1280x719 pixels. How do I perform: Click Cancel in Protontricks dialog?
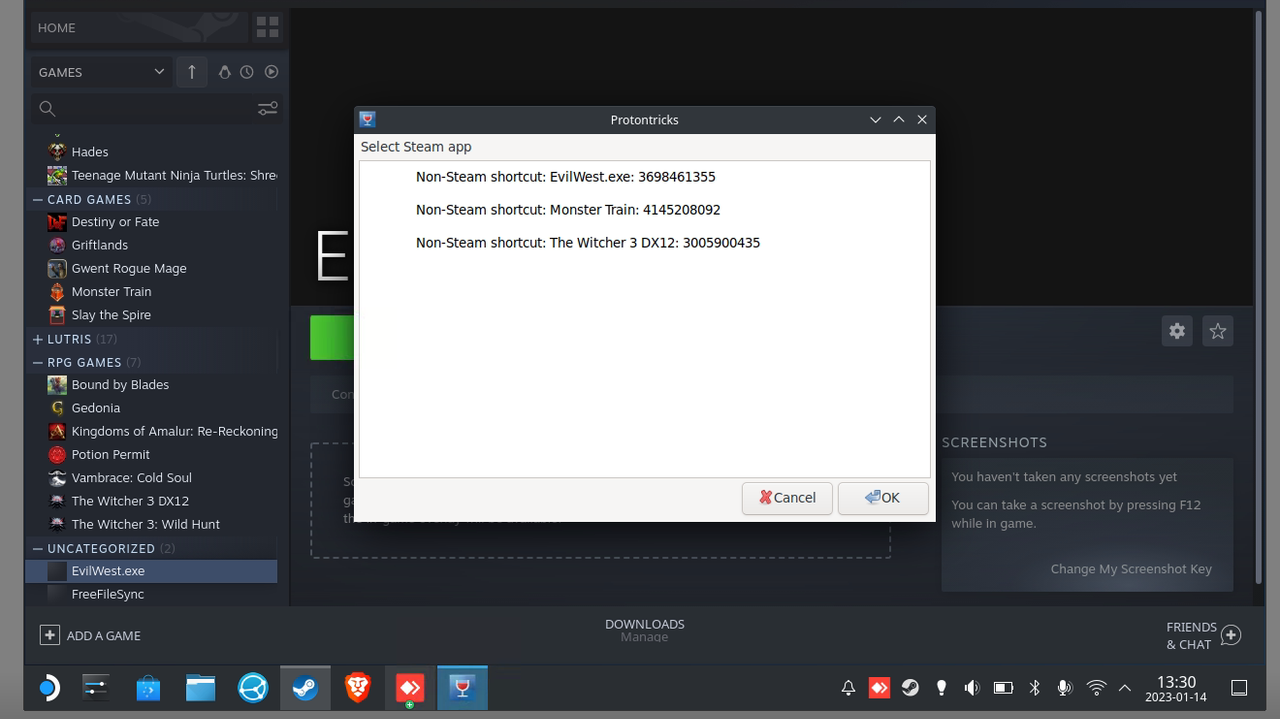pos(787,498)
